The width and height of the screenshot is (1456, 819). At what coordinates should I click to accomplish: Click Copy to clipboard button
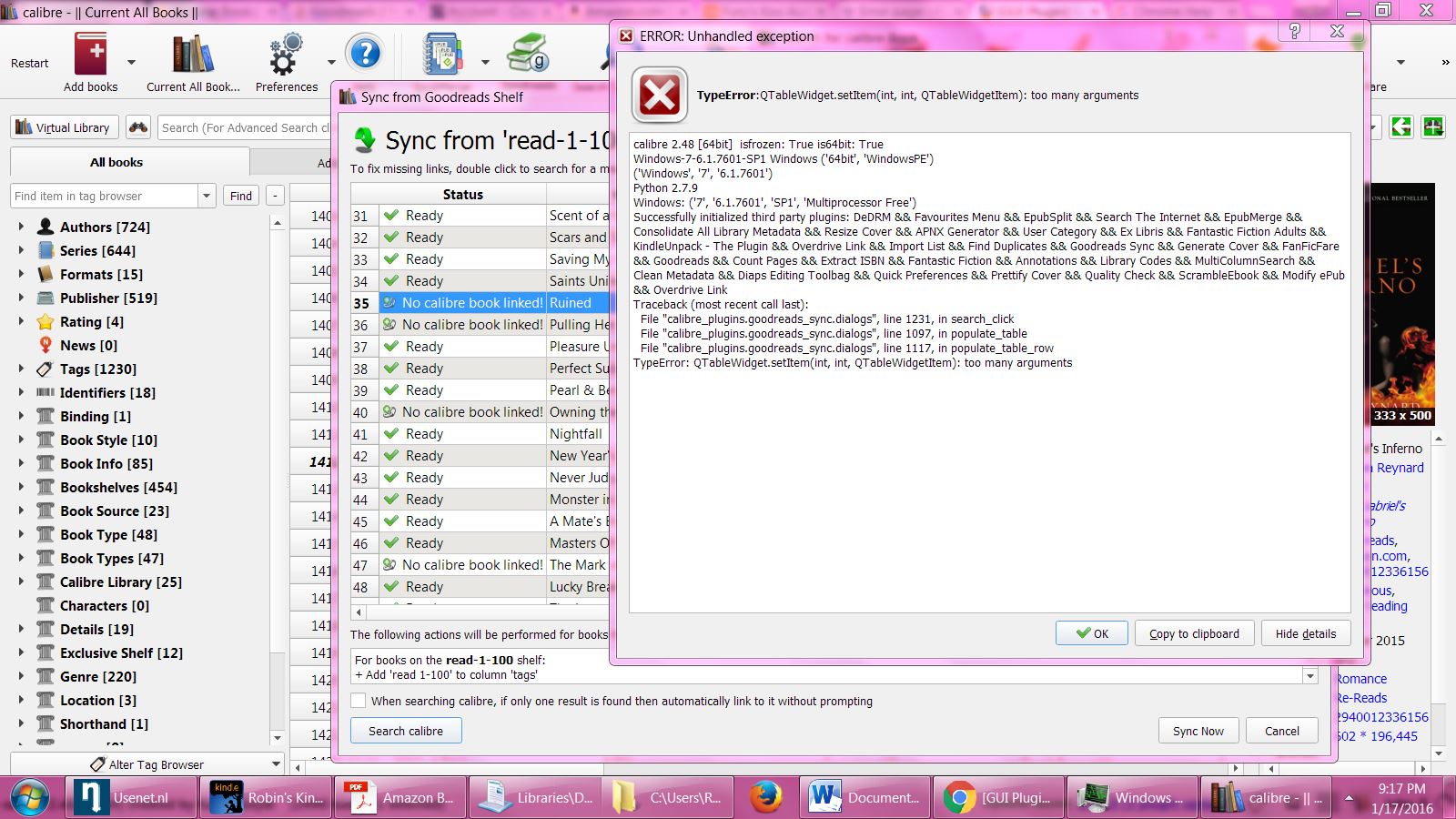1194,633
